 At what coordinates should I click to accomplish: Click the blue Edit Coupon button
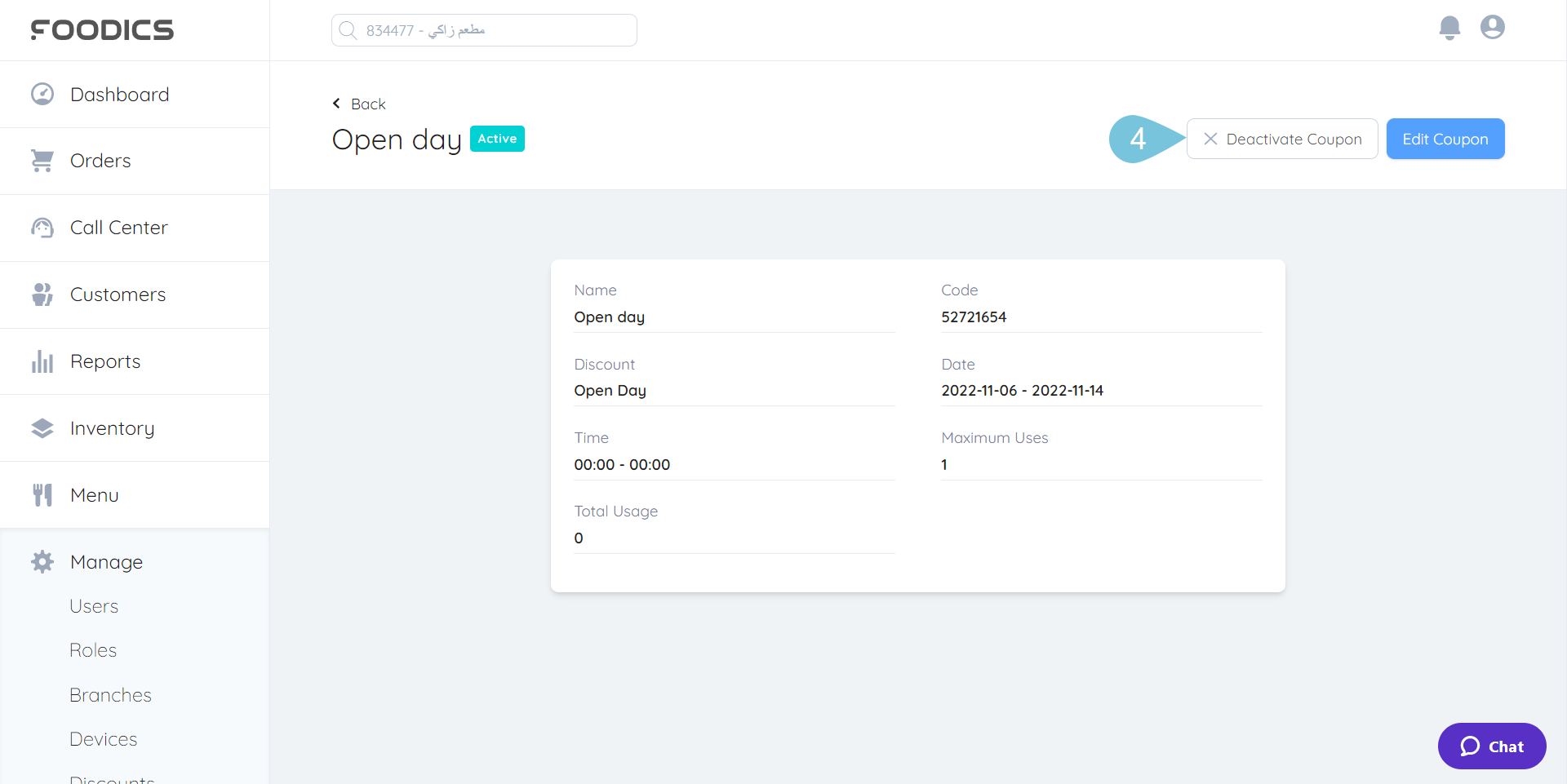(x=1445, y=139)
